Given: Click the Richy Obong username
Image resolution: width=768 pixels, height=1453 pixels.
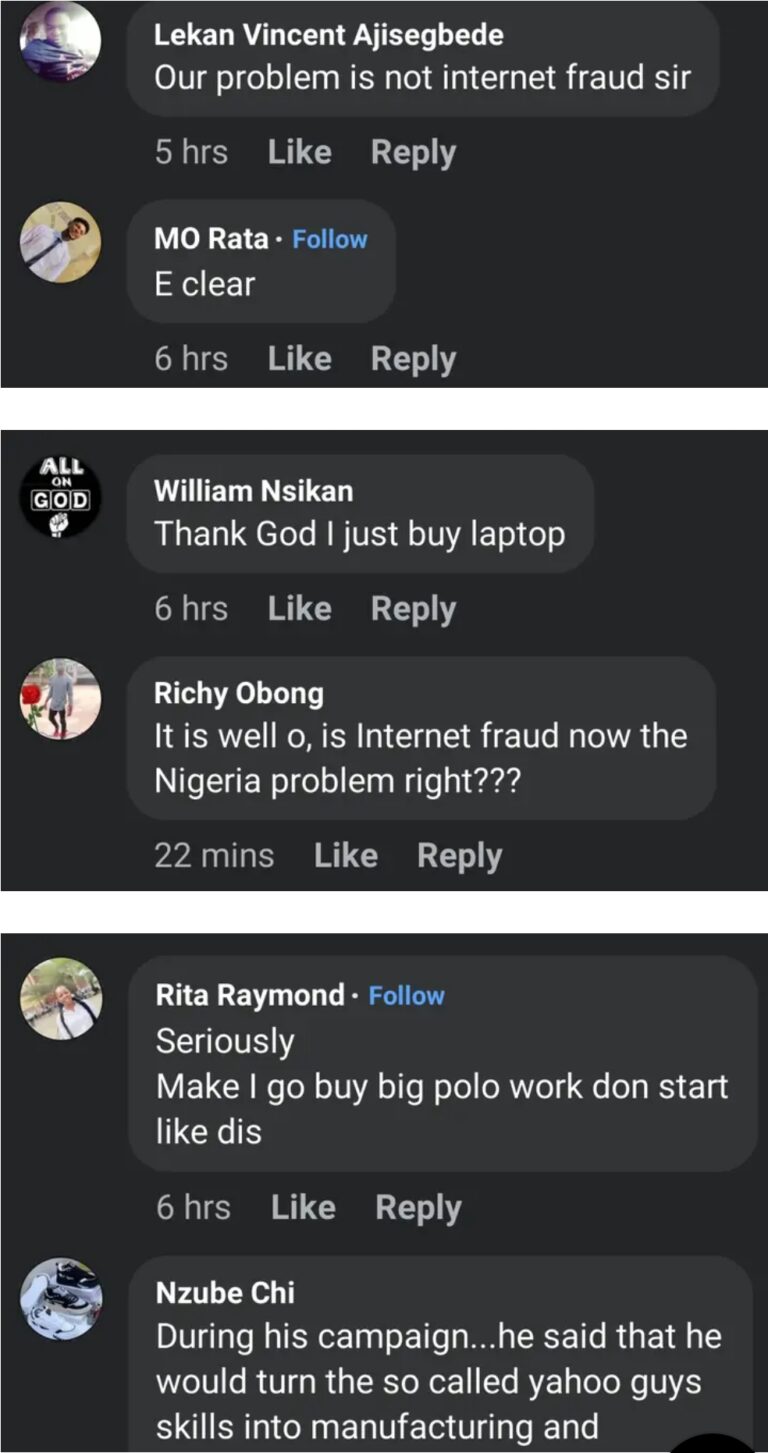Looking at the screenshot, I should point(238,693).
